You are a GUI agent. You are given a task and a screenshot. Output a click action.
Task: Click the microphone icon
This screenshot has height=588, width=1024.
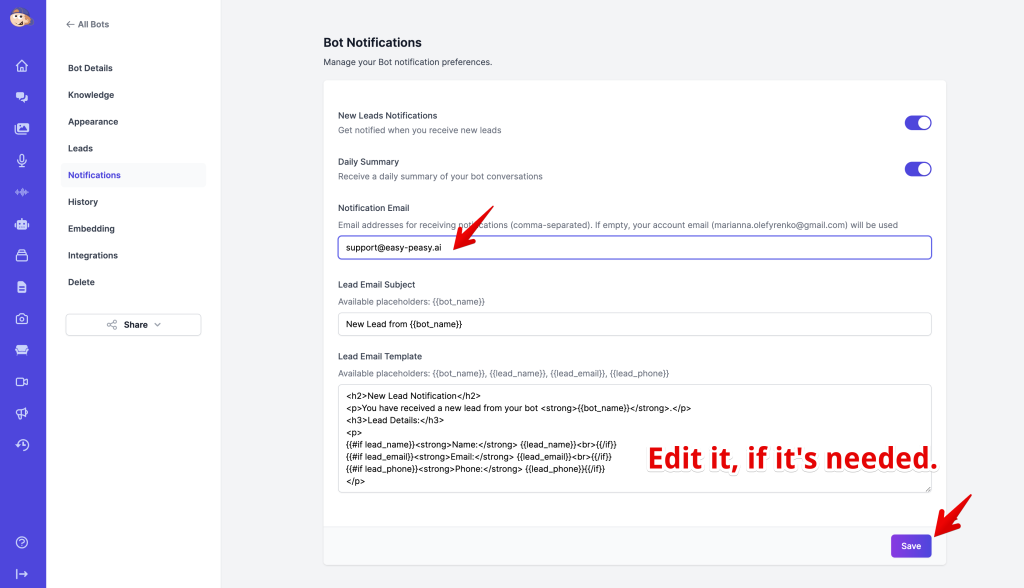coord(22,161)
